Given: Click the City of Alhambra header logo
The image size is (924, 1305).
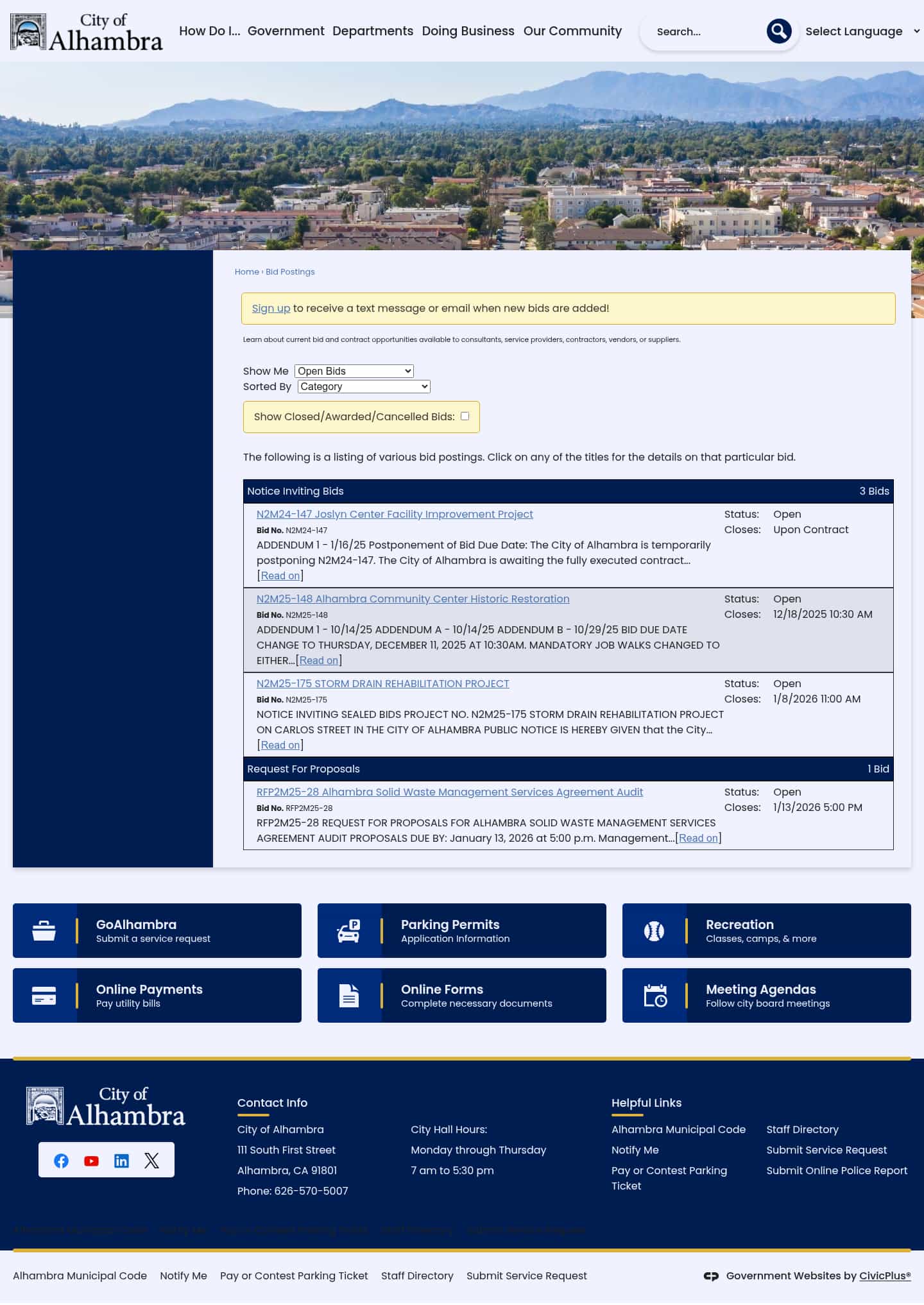Looking at the screenshot, I should (x=87, y=31).
